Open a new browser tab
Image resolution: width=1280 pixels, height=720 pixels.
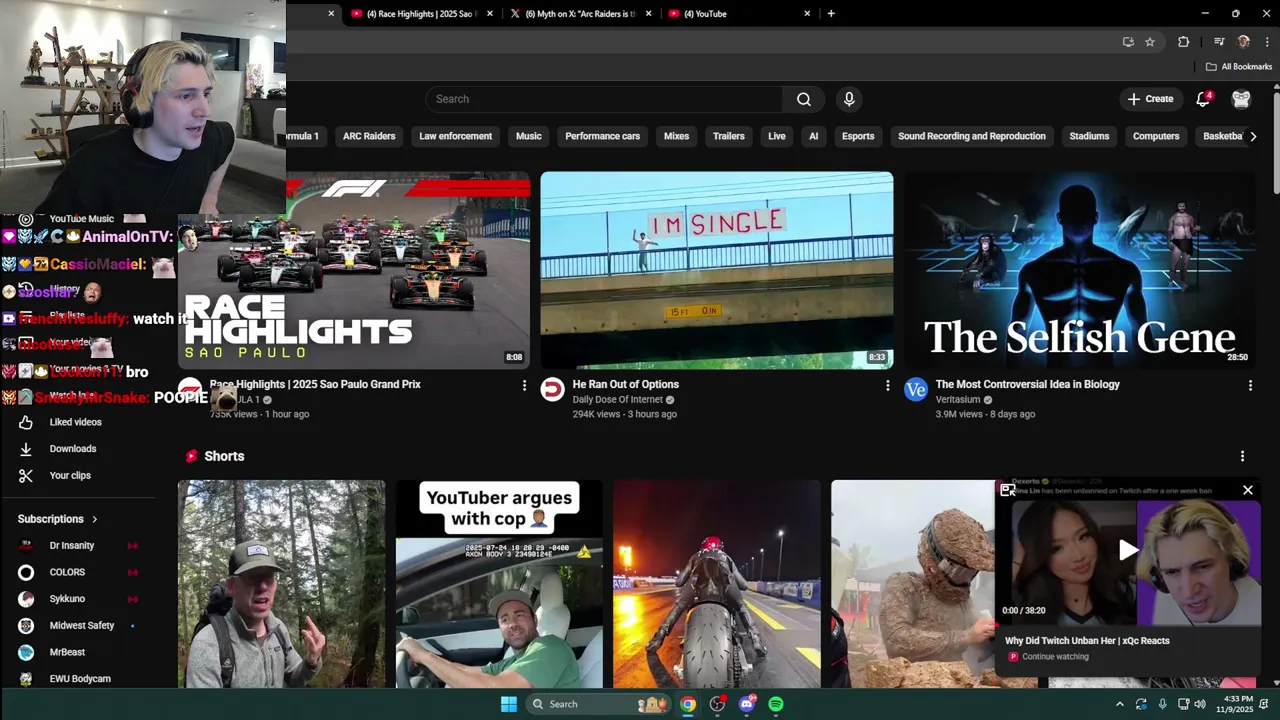click(x=831, y=14)
